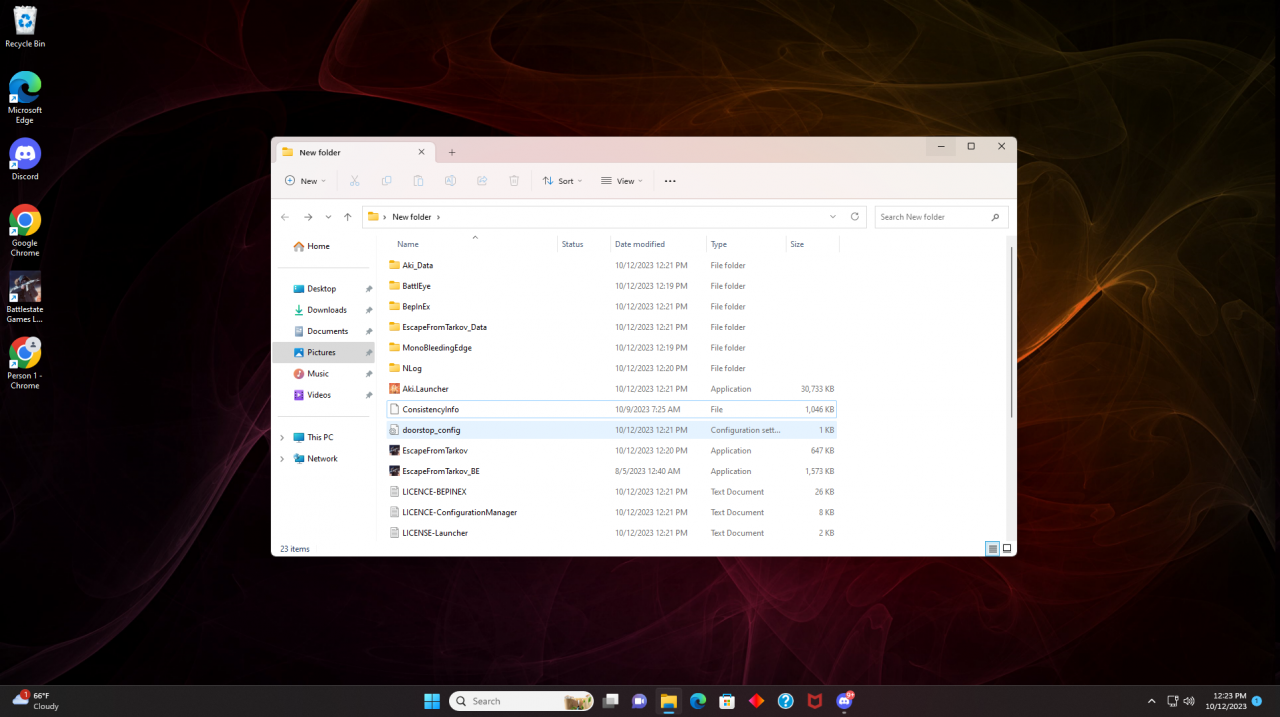Navigate up one folder level
The width and height of the screenshot is (1280, 717).
coord(347,217)
